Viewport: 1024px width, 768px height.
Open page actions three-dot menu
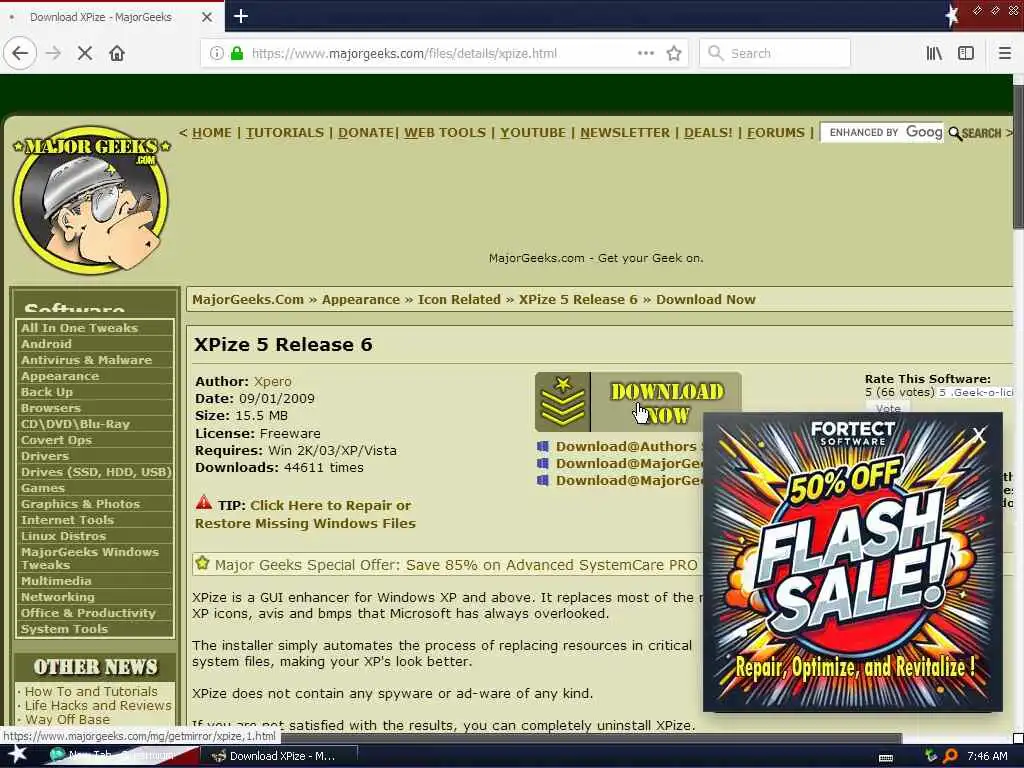coord(646,53)
